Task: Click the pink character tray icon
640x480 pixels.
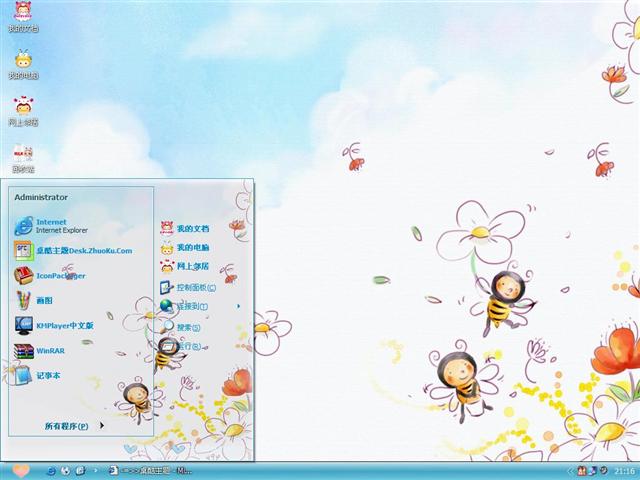Action: pos(582,471)
